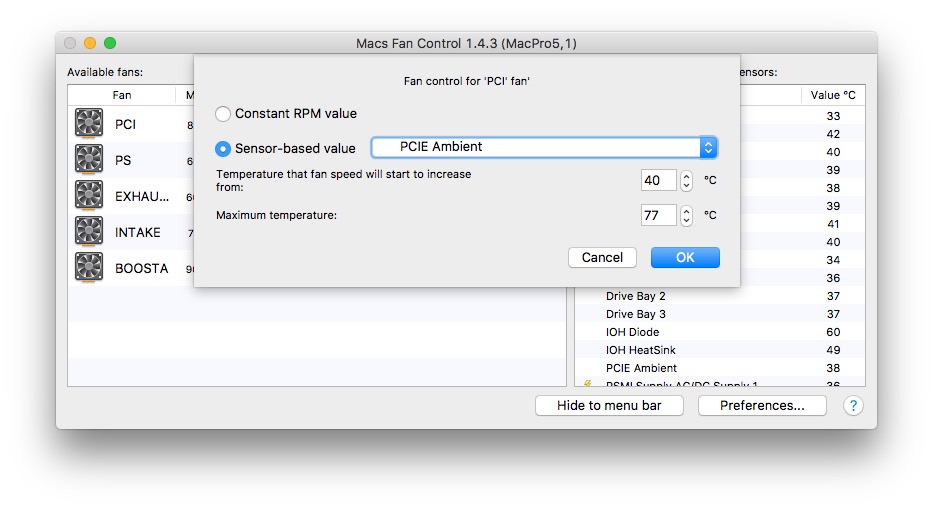This screenshot has width=933, height=509.
Task: Select the Sensor-based value option
Action: point(223,149)
